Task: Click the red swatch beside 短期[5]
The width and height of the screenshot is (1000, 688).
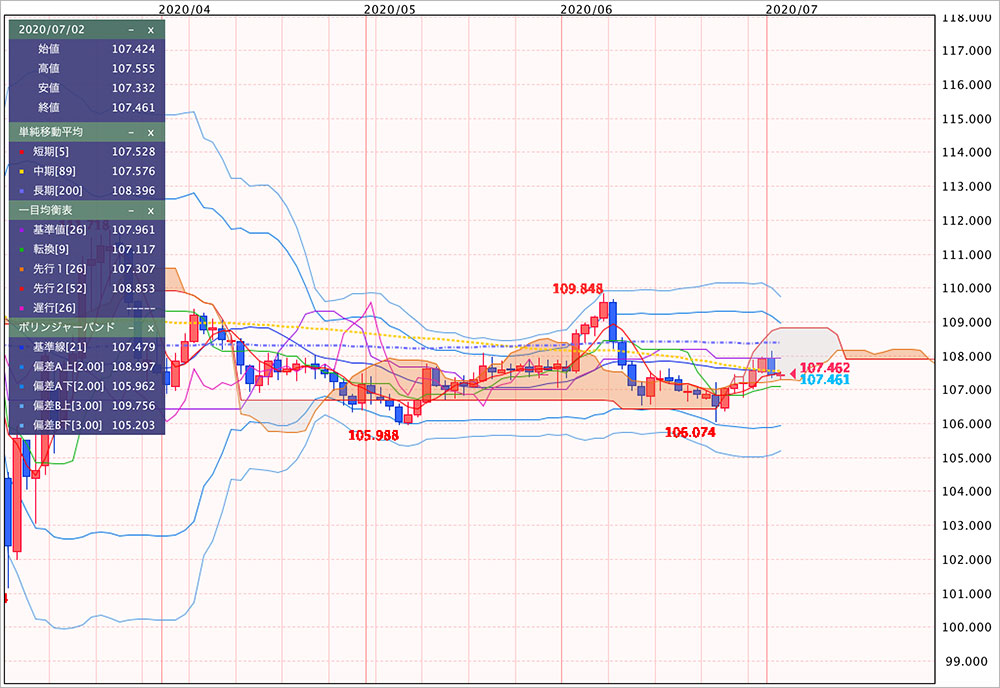Action: (20, 151)
